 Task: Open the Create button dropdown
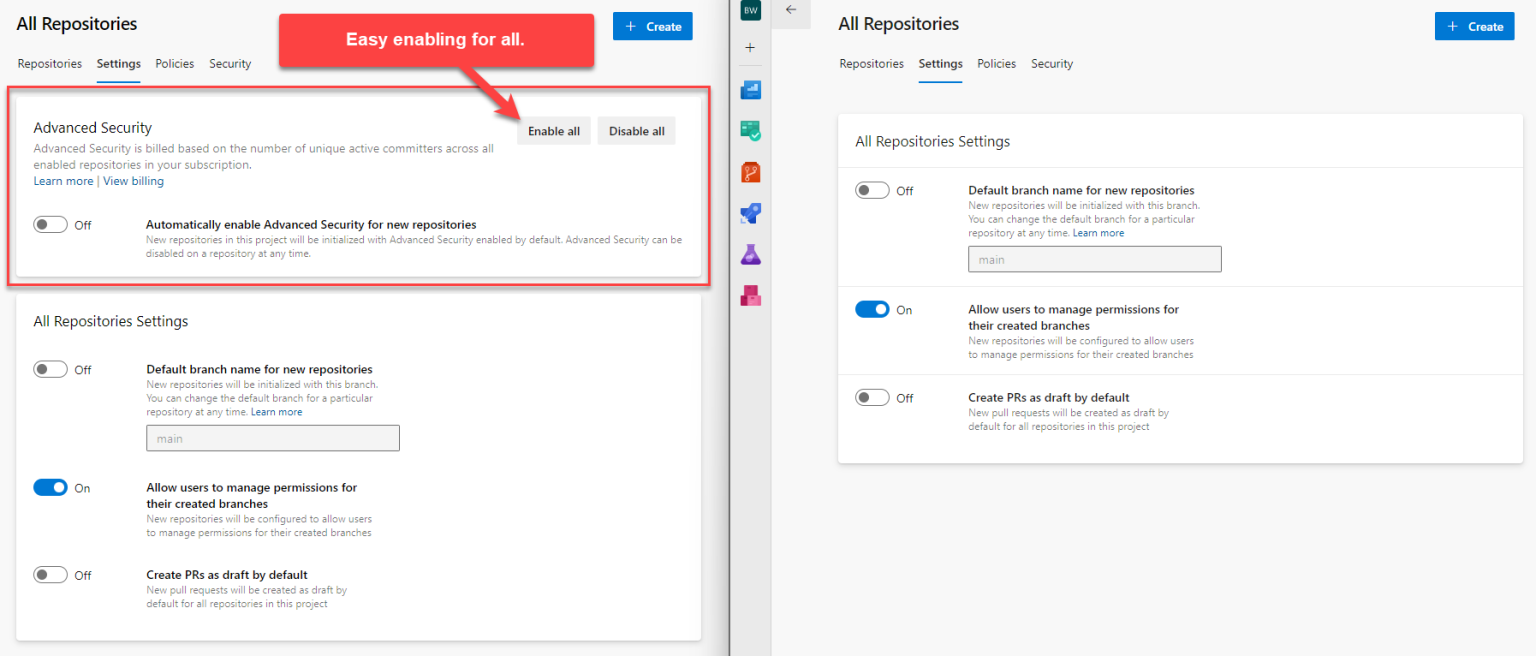coord(652,26)
